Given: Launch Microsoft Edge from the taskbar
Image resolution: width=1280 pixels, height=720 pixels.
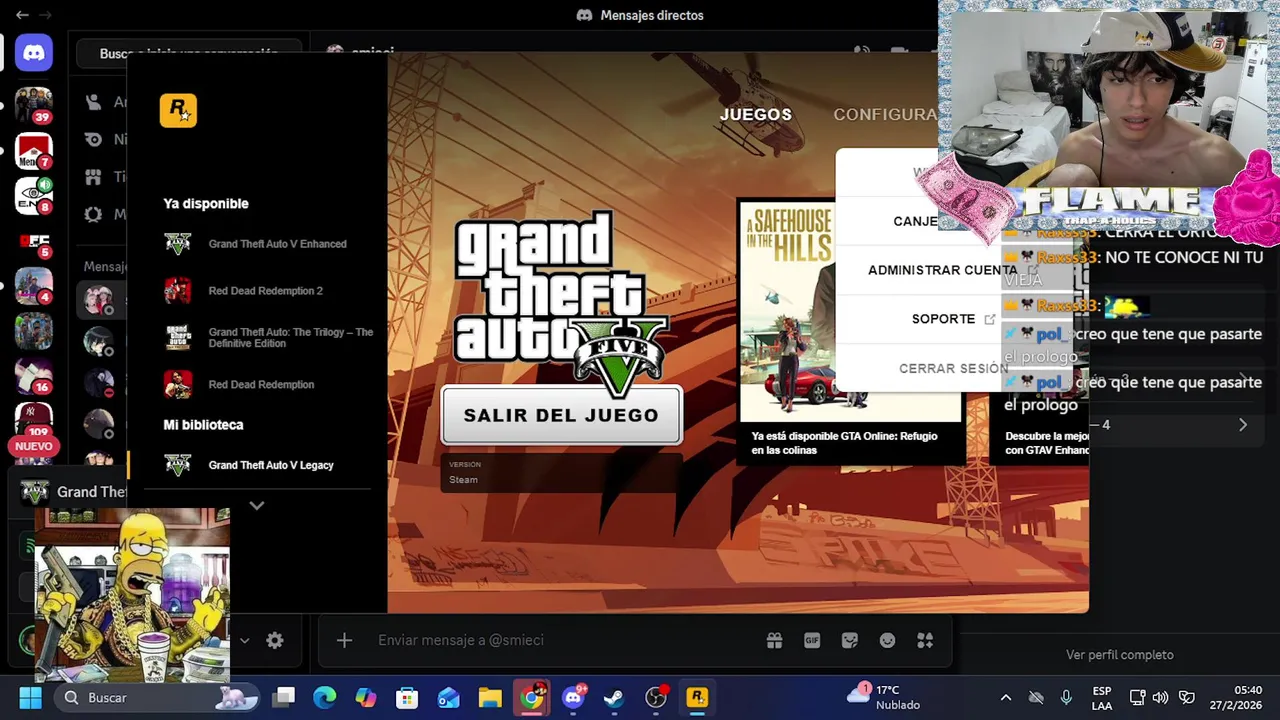Looking at the screenshot, I should (x=325, y=698).
